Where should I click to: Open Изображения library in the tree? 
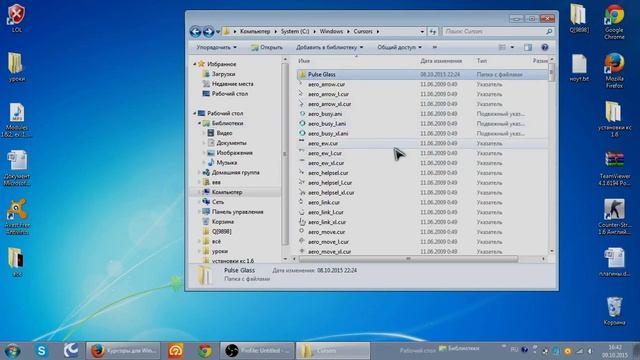pyautogui.click(x=234, y=153)
